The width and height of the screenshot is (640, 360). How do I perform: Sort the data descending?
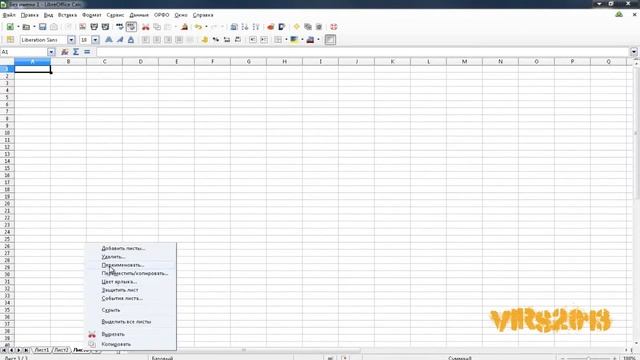coord(256,27)
